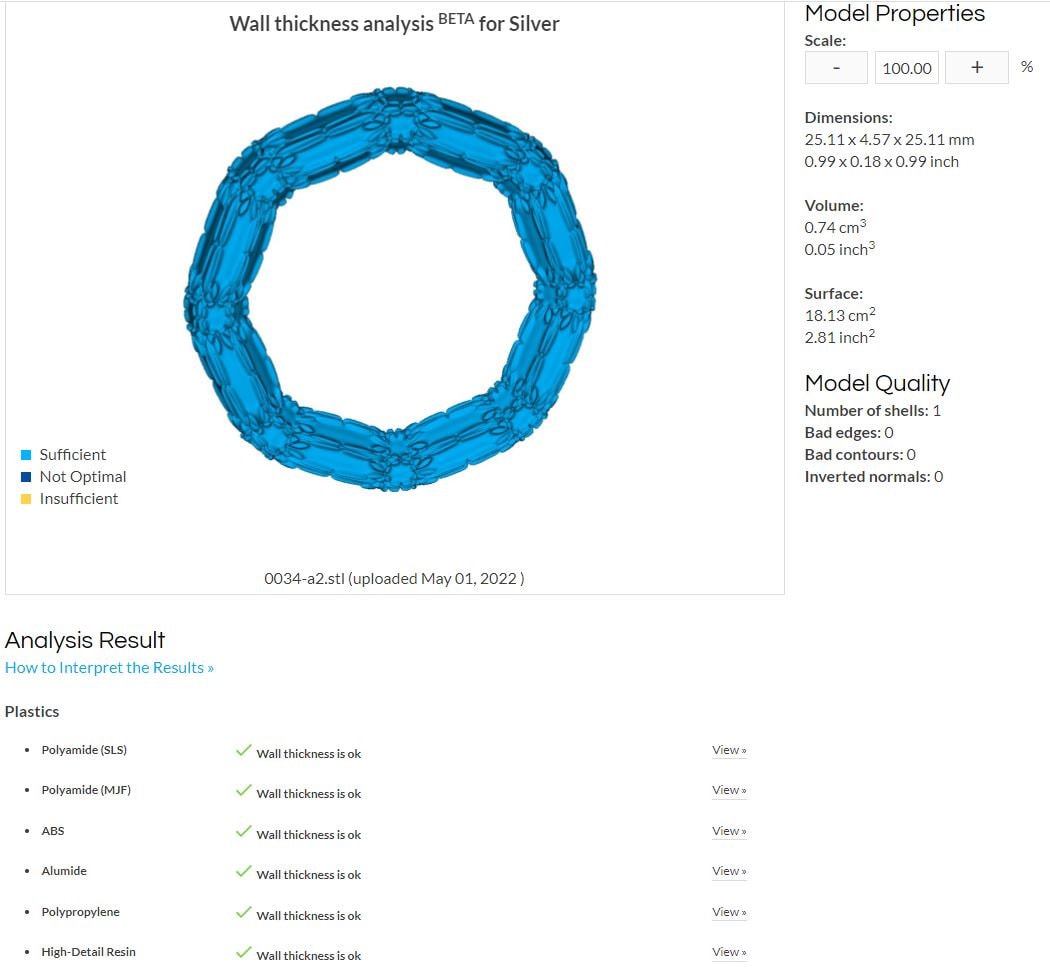Image resolution: width=1050 pixels, height=969 pixels.
Task: Open View link for Alumide
Action: tap(729, 871)
